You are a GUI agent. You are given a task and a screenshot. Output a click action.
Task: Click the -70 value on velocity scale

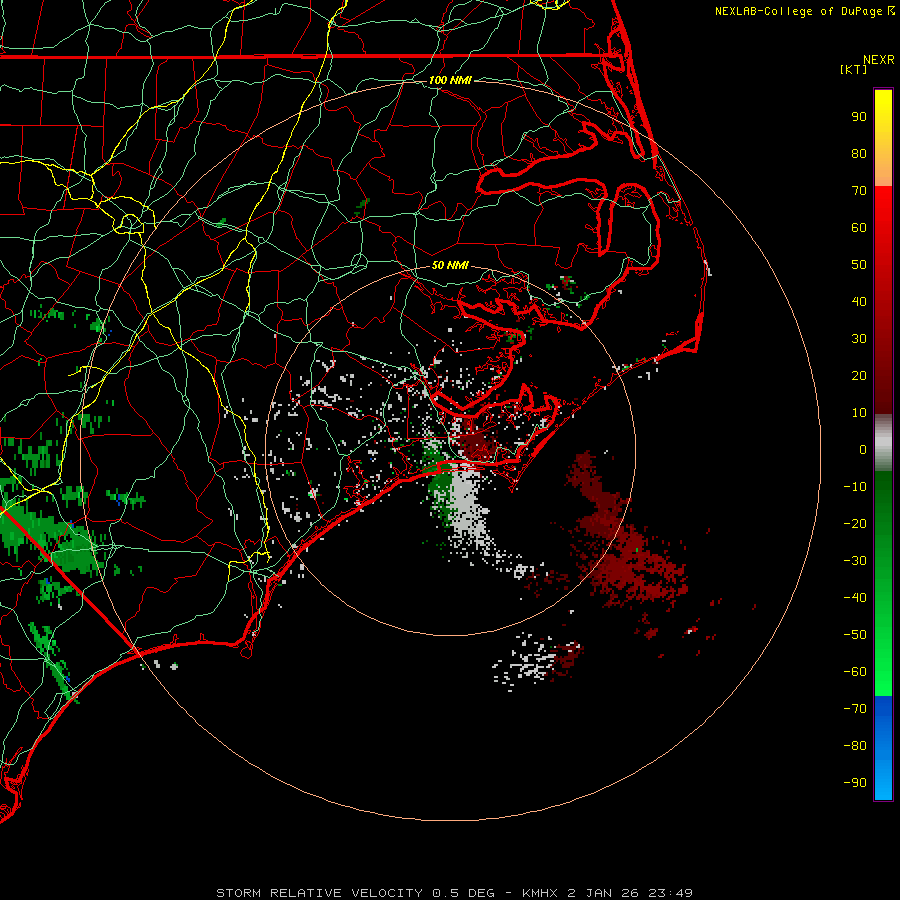tap(855, 709)
